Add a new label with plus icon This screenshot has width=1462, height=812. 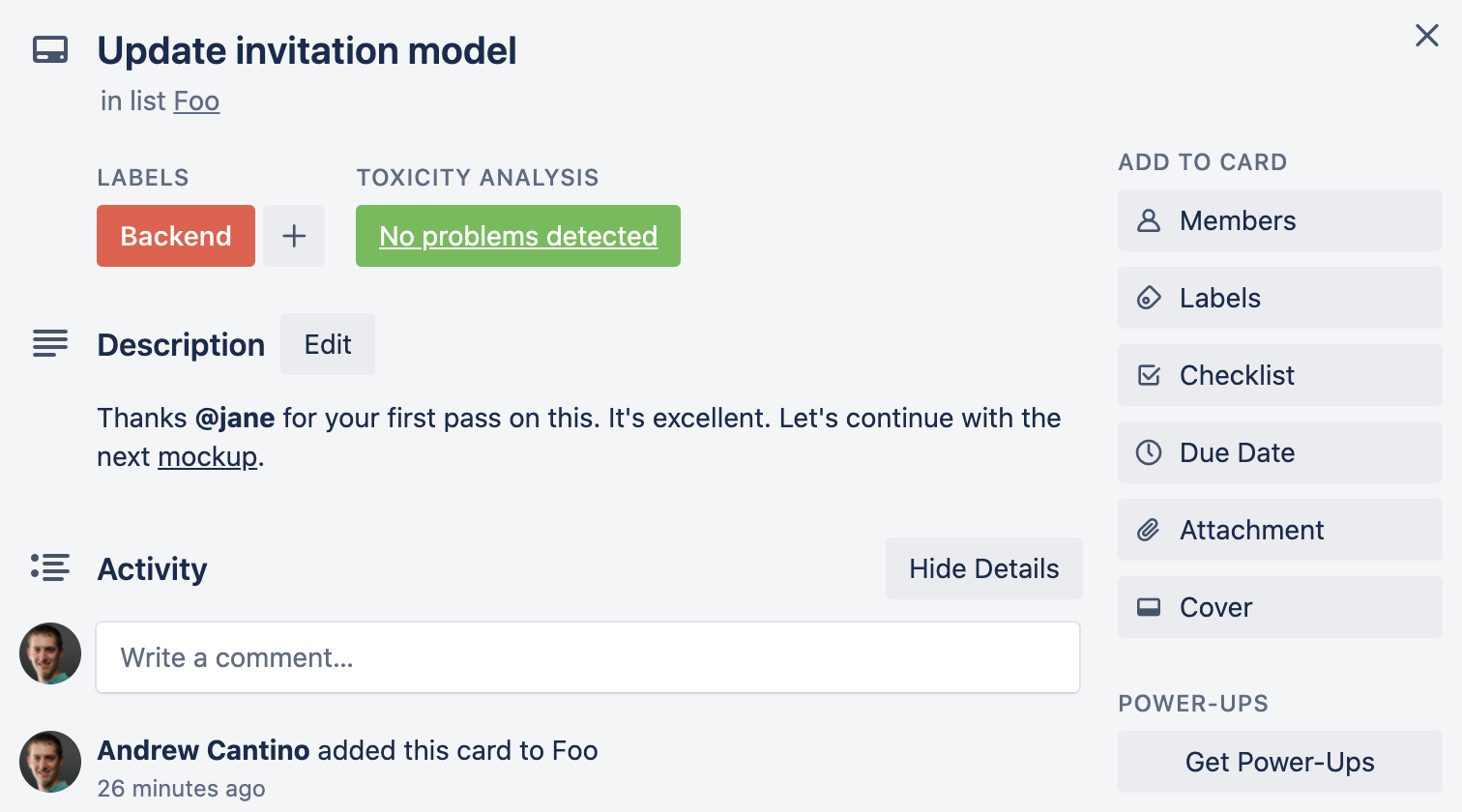tap(294, 236)
